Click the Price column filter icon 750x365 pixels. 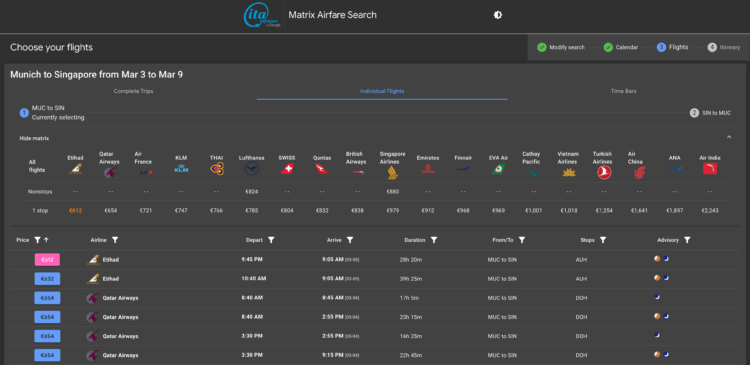(37, 240)
